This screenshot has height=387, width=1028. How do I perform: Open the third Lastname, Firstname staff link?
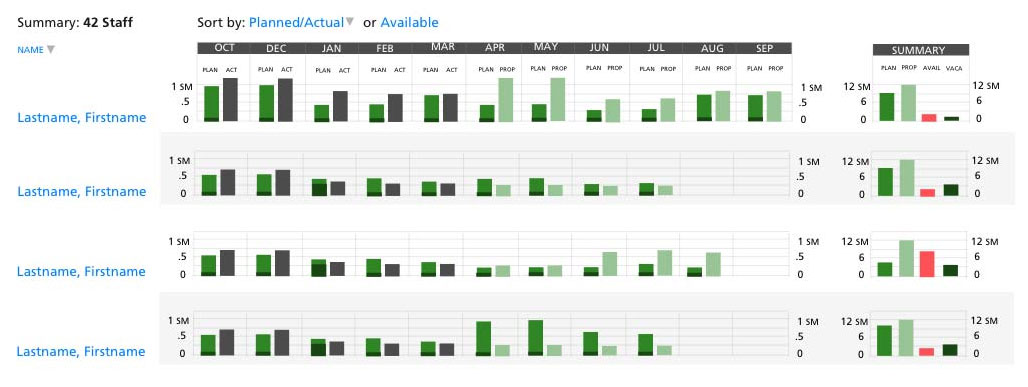coord(81,272)
